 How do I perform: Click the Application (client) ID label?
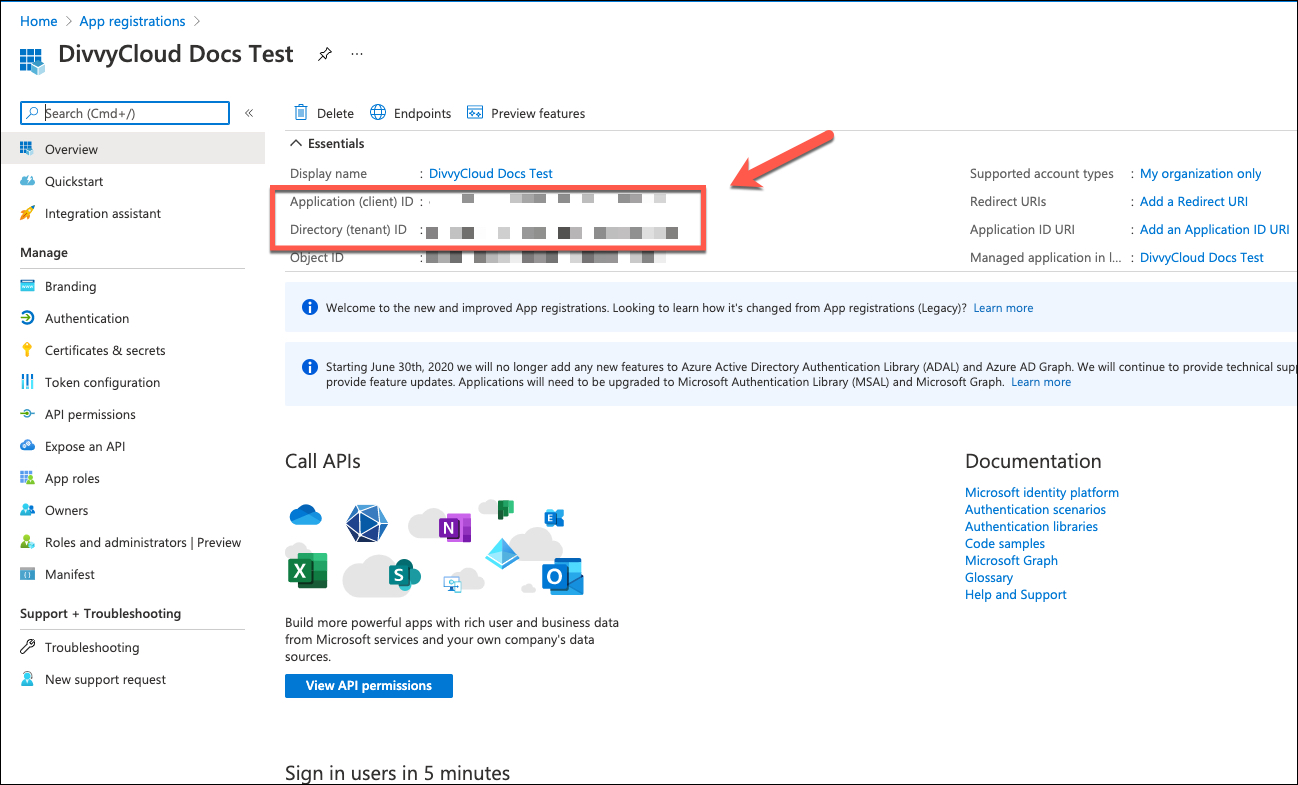tap(352, 201)
